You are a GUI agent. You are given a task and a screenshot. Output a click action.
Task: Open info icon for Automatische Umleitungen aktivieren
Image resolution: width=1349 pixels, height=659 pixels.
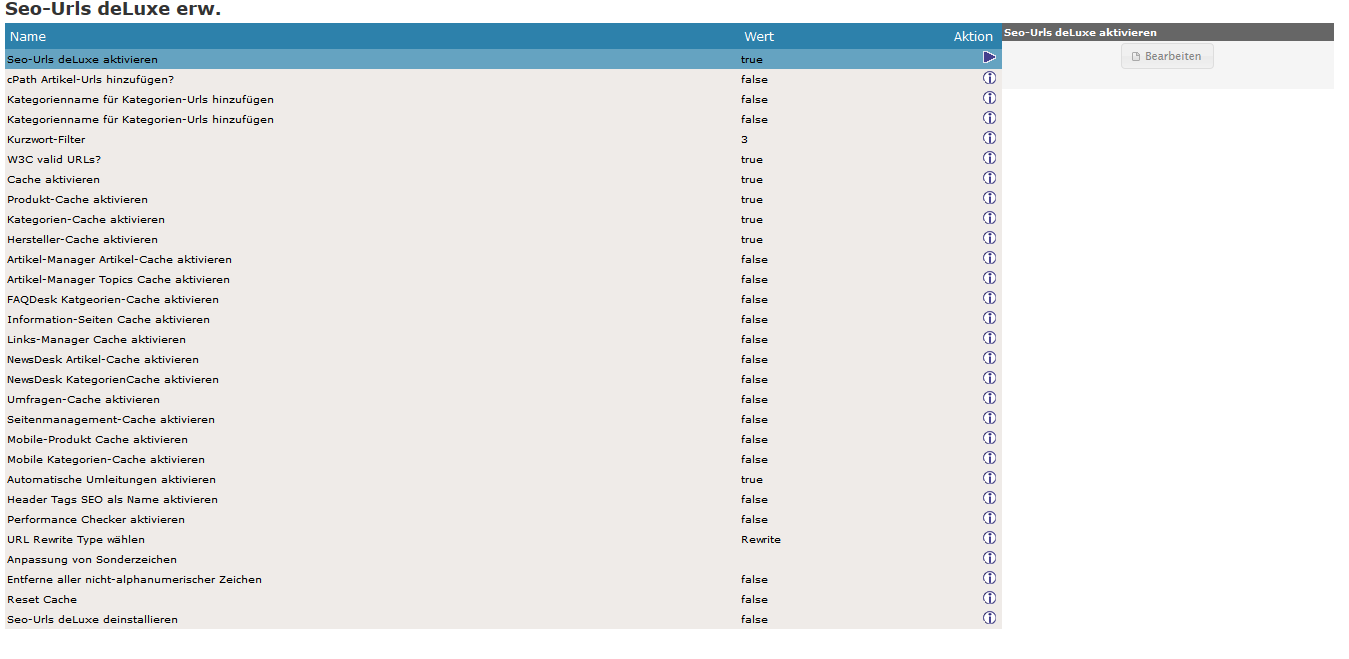click(989, 478)
